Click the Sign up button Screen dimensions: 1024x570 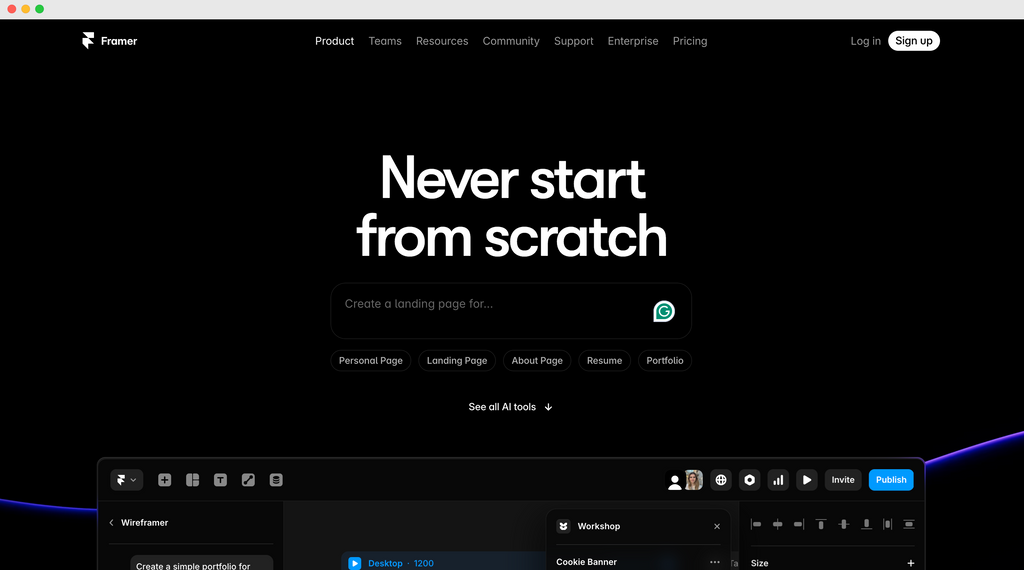tap(913, 41)
